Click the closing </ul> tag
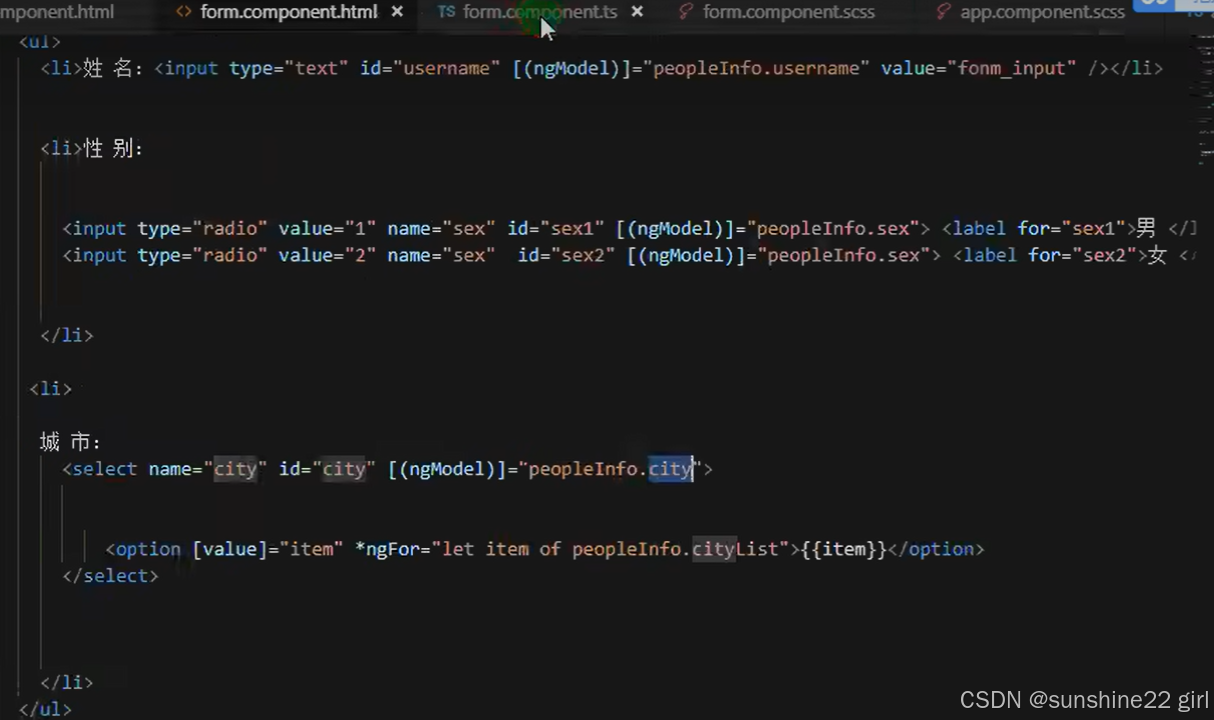Screen dimensions: 1214x720 [45, 709]
